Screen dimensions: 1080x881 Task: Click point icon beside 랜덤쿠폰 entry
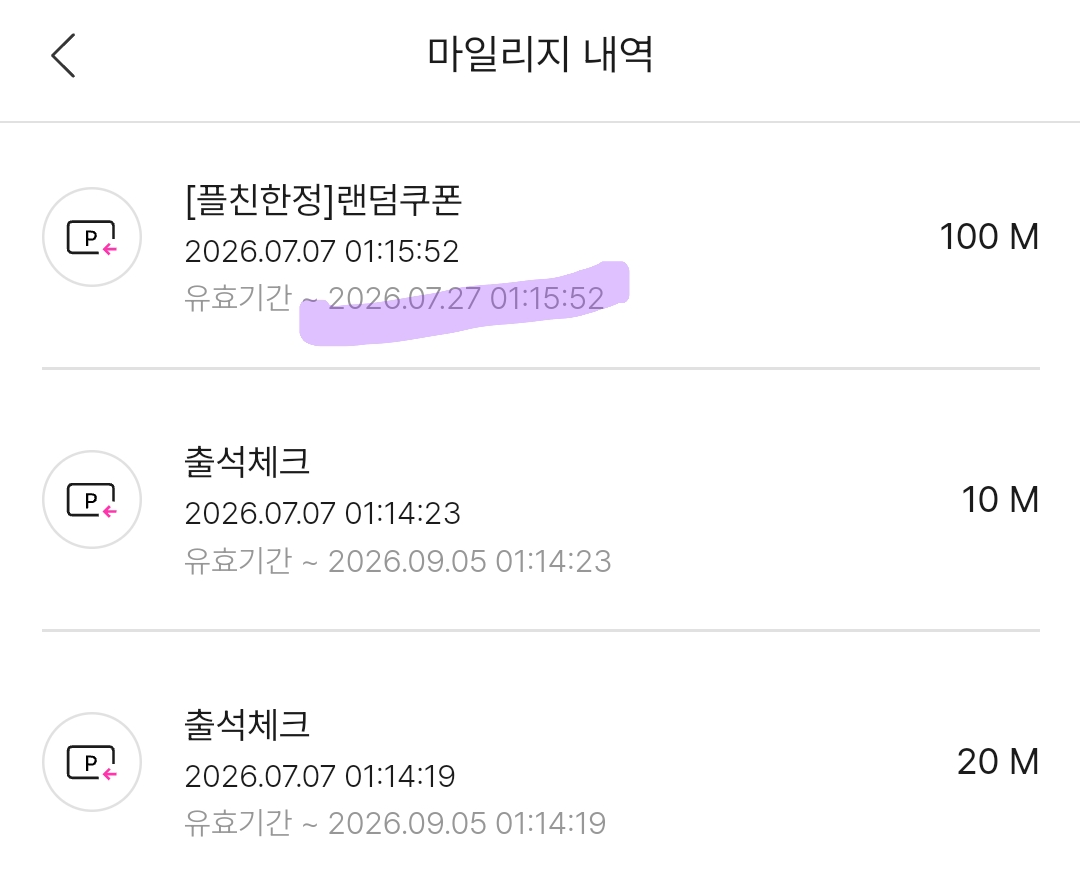[92, 237]
